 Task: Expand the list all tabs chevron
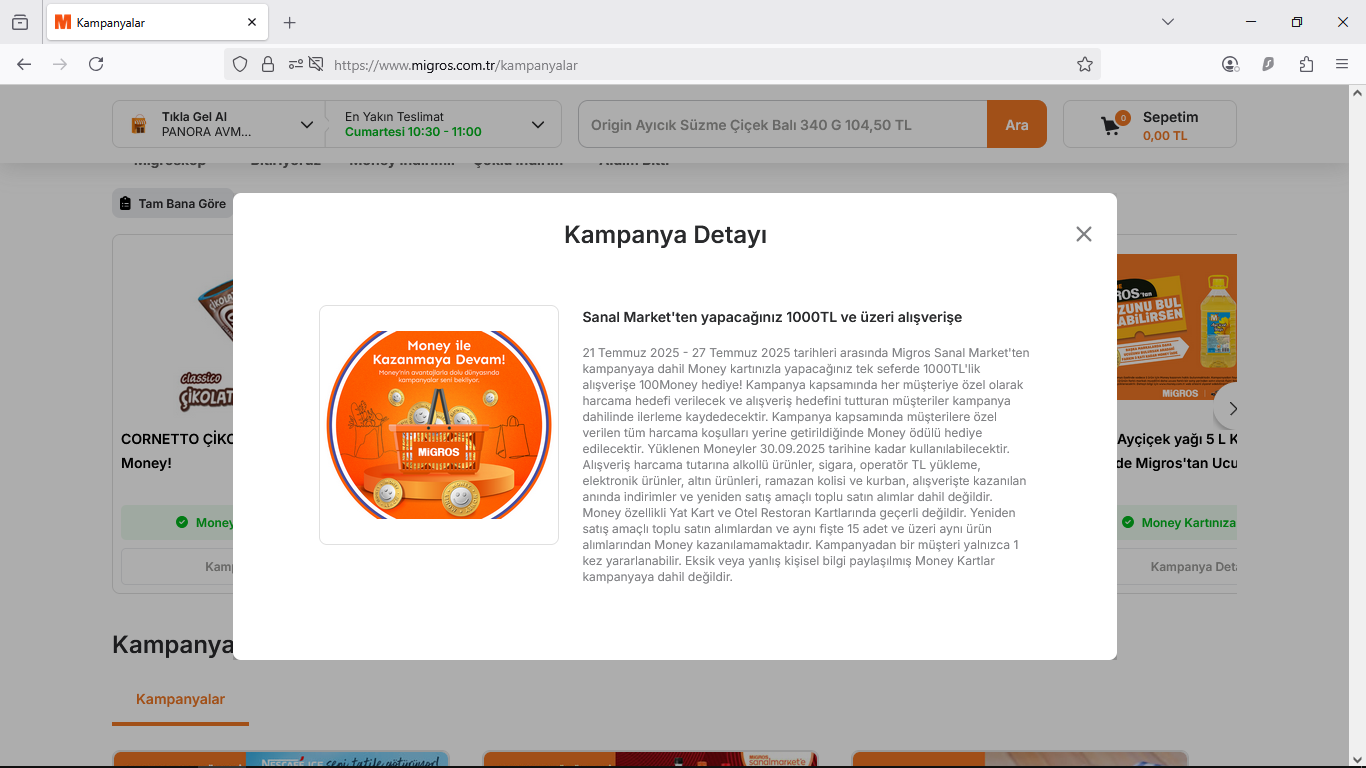(x=1168, y=22)
